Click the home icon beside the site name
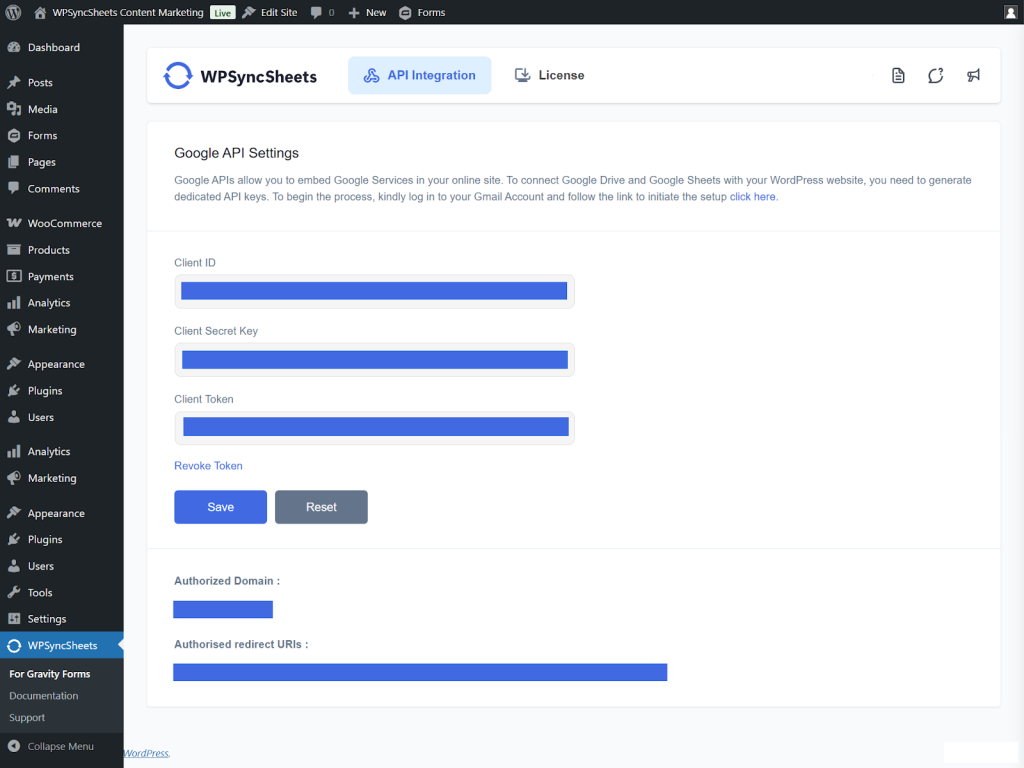Image resolution: width=1024 pixels, height=768 pixels. tap(40, 12)
